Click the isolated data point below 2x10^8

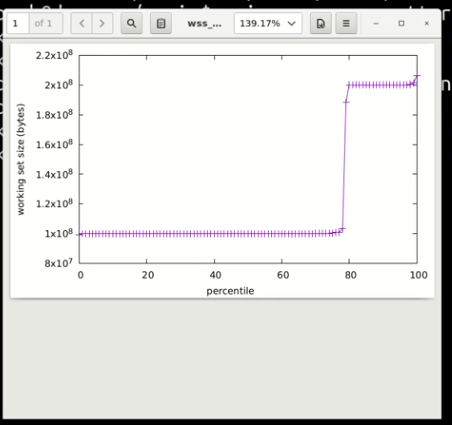(346, 102)
